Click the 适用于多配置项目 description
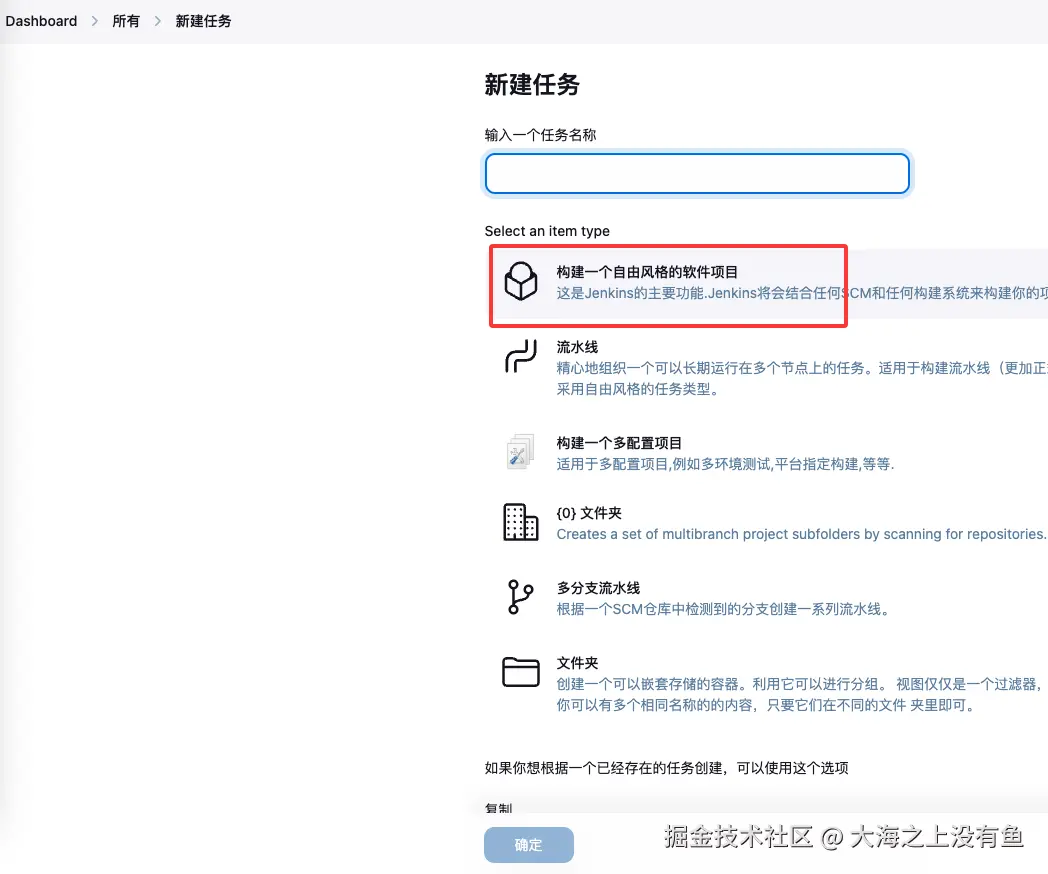 (725, 464)
